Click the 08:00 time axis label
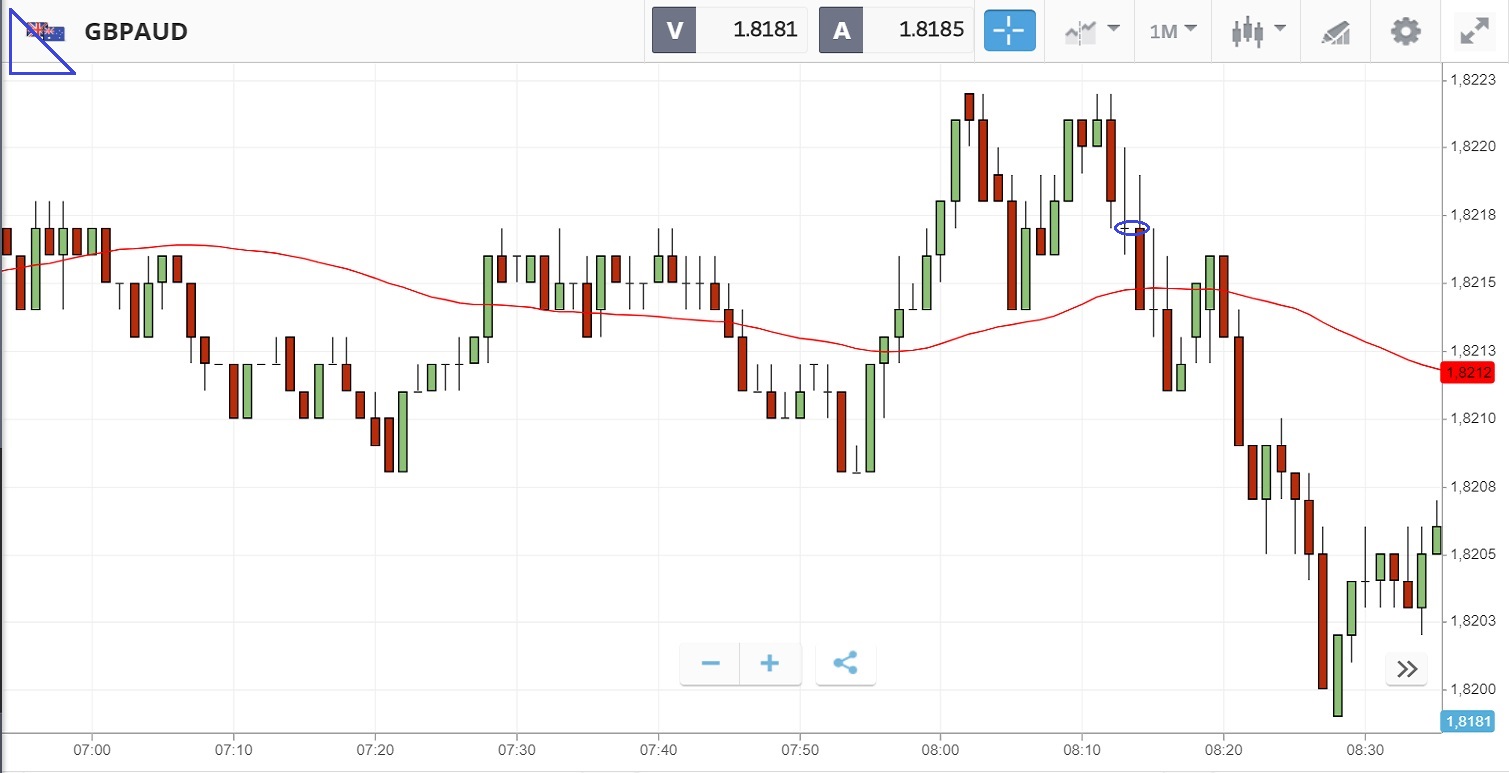Image resolution: width=1509 pixels, height=773 pixels. (x=940, y=749)
